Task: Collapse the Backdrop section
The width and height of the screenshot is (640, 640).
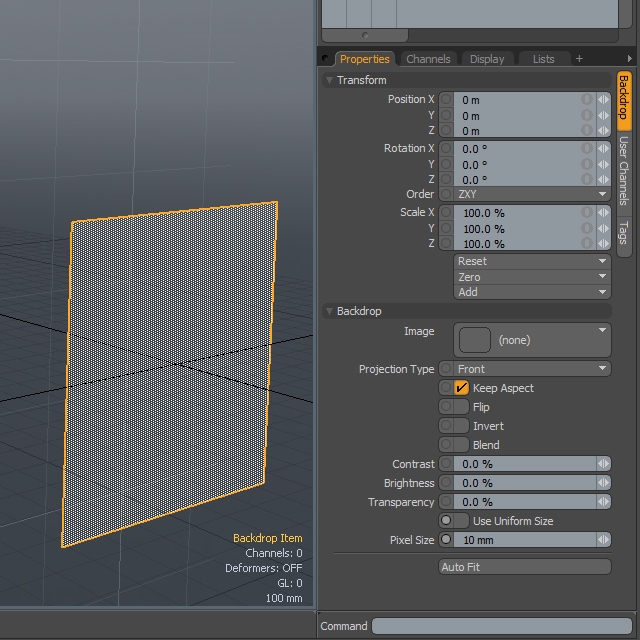Action: (x=329, y=311)
